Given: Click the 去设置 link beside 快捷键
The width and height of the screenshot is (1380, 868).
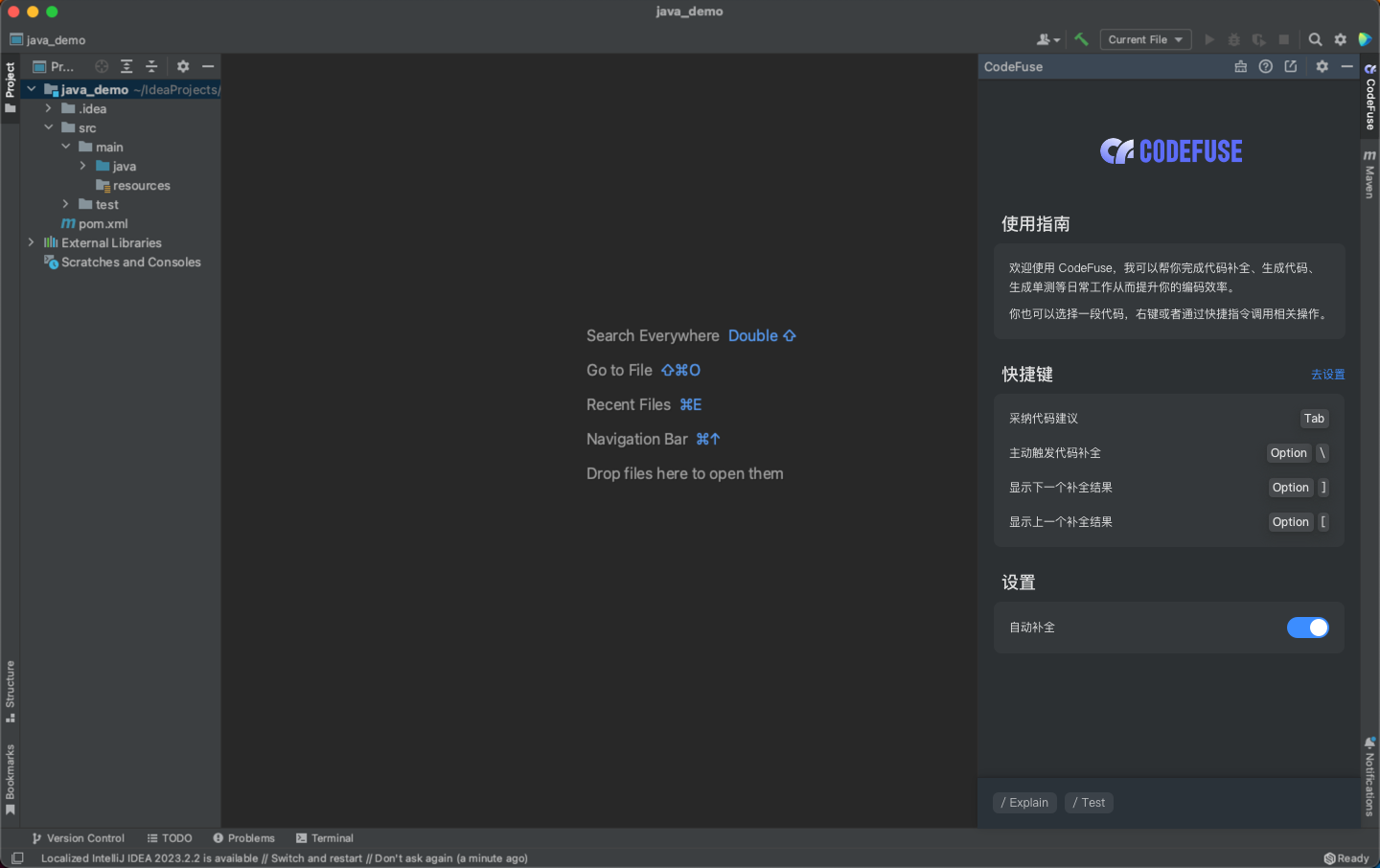Looking at the screenshot, I should [x=1327, y=375].
